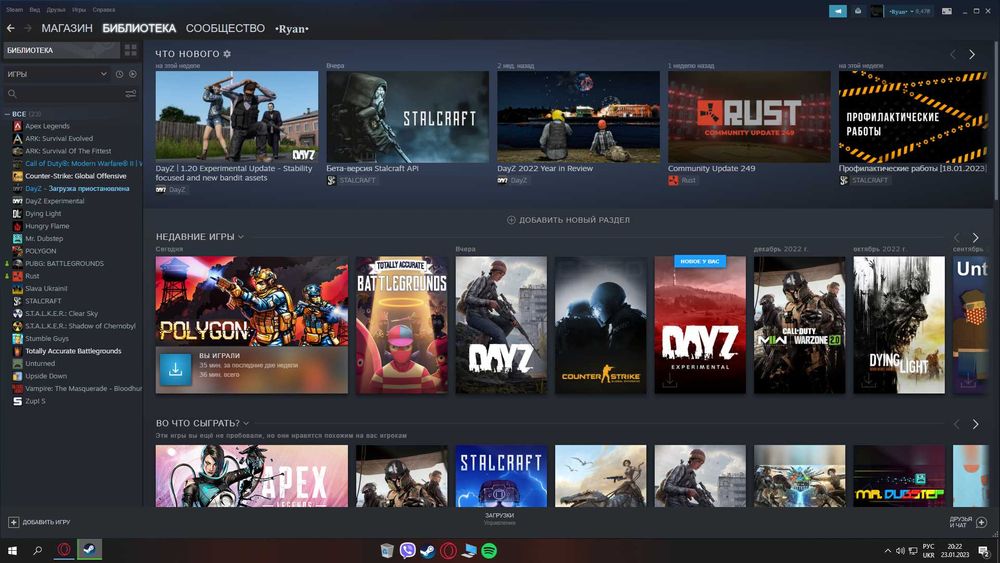Switch to the СООБЩЕСТВО tab
The width and height of the screenshot is (1000, 563).
point(225,28)
